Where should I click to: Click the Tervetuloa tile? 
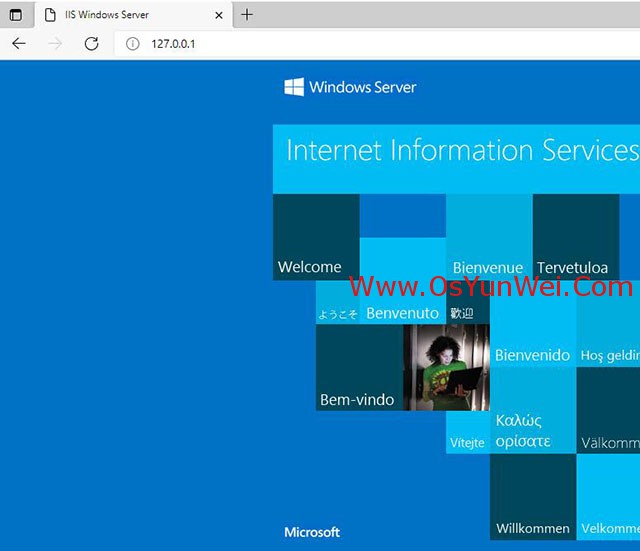[x=576, y=237]
